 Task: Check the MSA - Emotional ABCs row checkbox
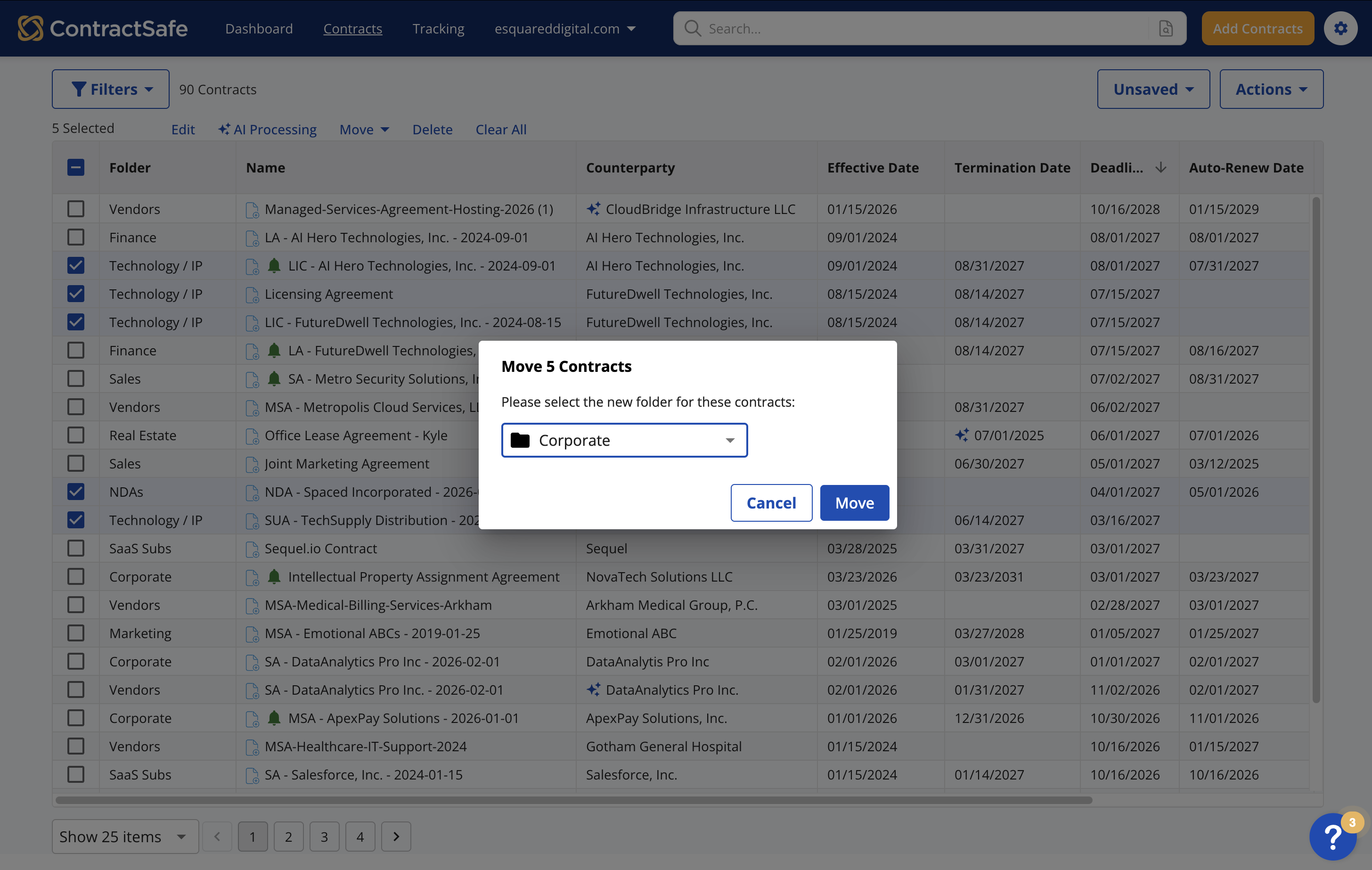[76, 633]
